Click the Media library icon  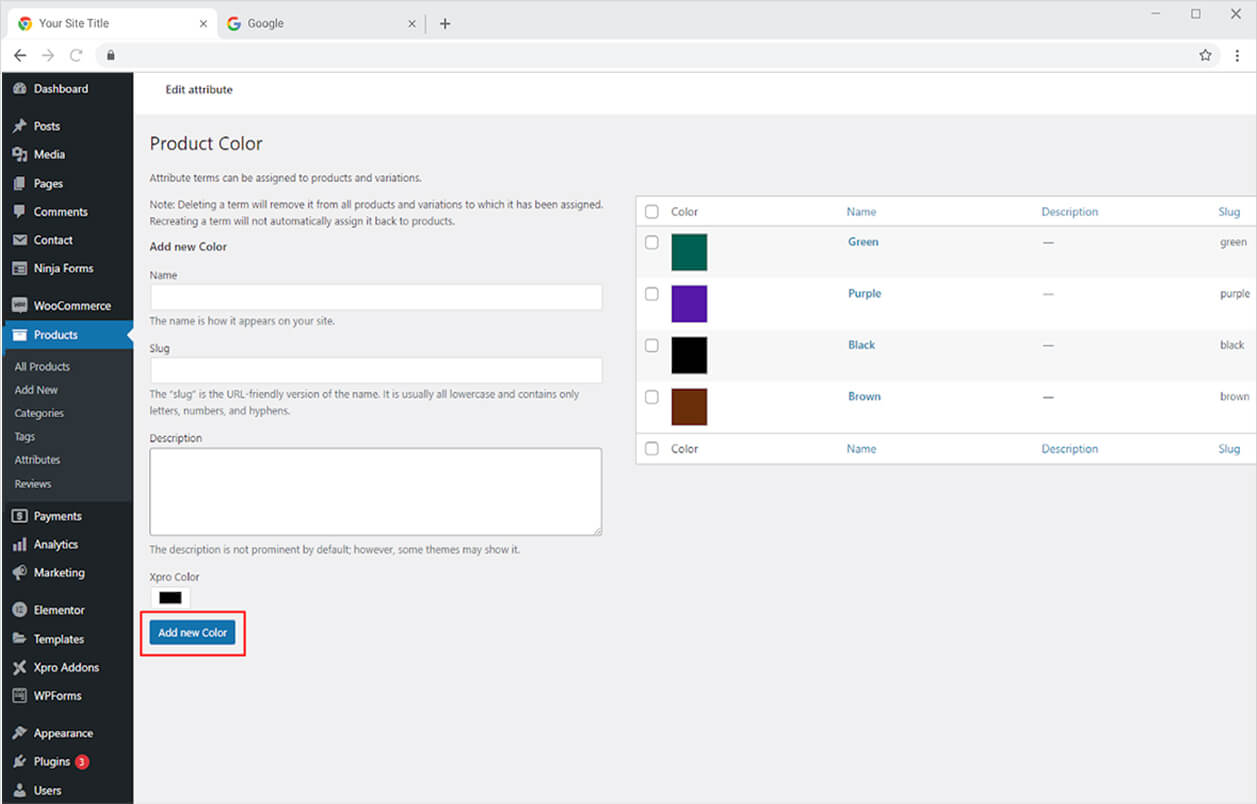tap(19, 155)
